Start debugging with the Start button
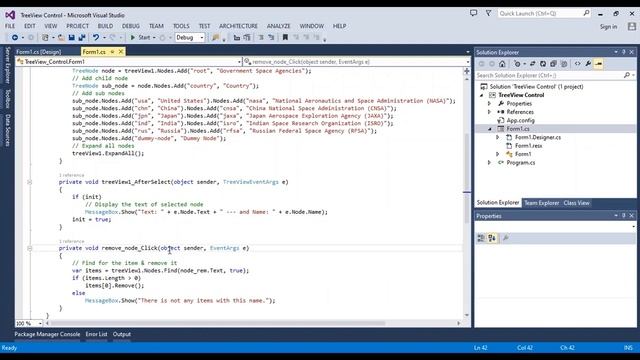640x360 pixels. point(140,38)
